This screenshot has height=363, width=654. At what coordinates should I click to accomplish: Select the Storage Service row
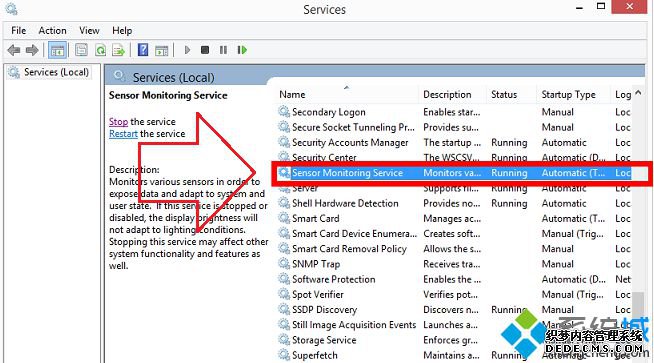pyautogui.click(x=455, y=340)
